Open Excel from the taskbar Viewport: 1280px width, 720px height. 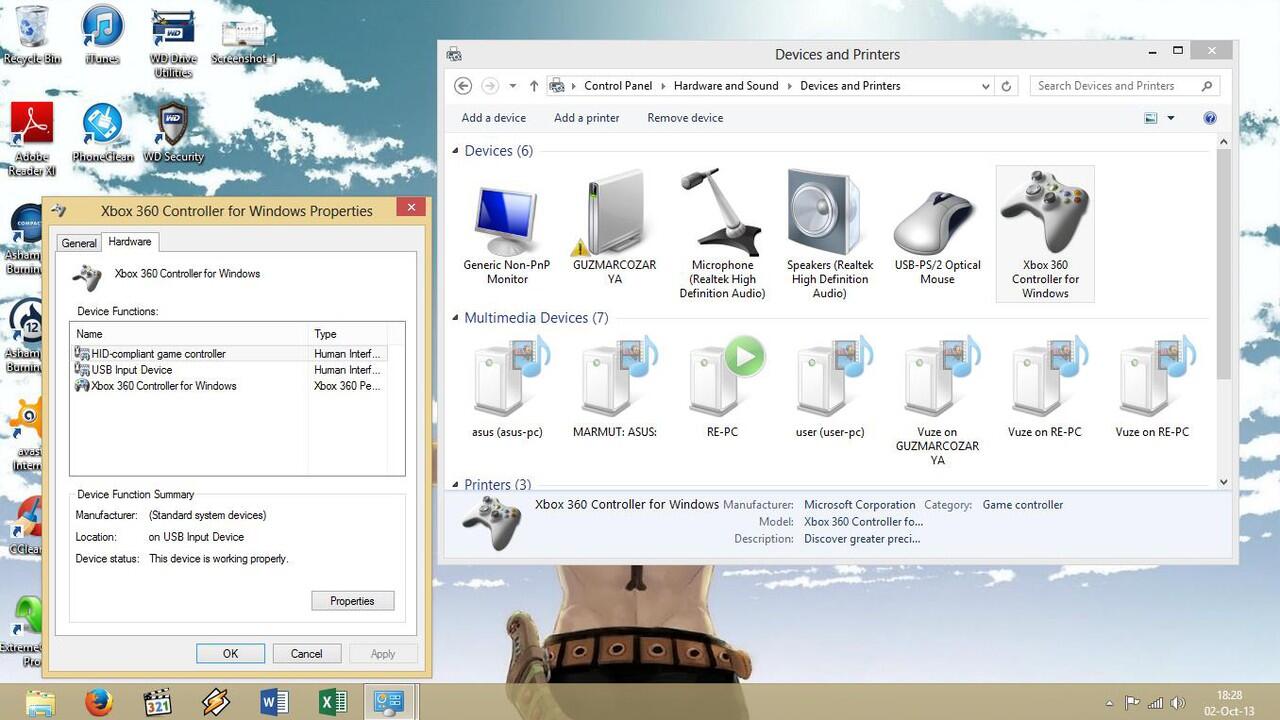click(x=333, y=702)
